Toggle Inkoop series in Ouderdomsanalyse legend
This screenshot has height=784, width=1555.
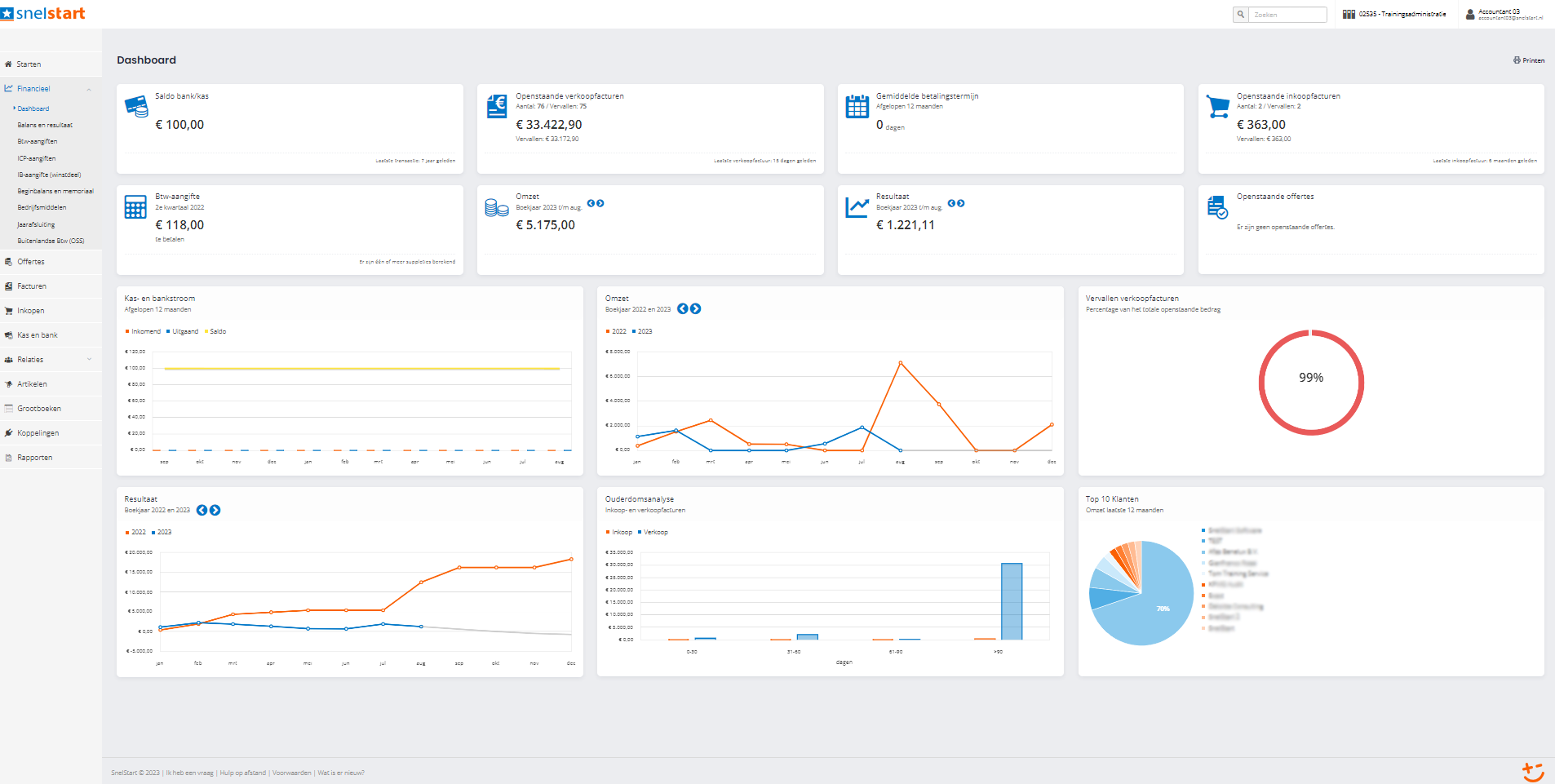pyautogui.click(x=619, y=532)
